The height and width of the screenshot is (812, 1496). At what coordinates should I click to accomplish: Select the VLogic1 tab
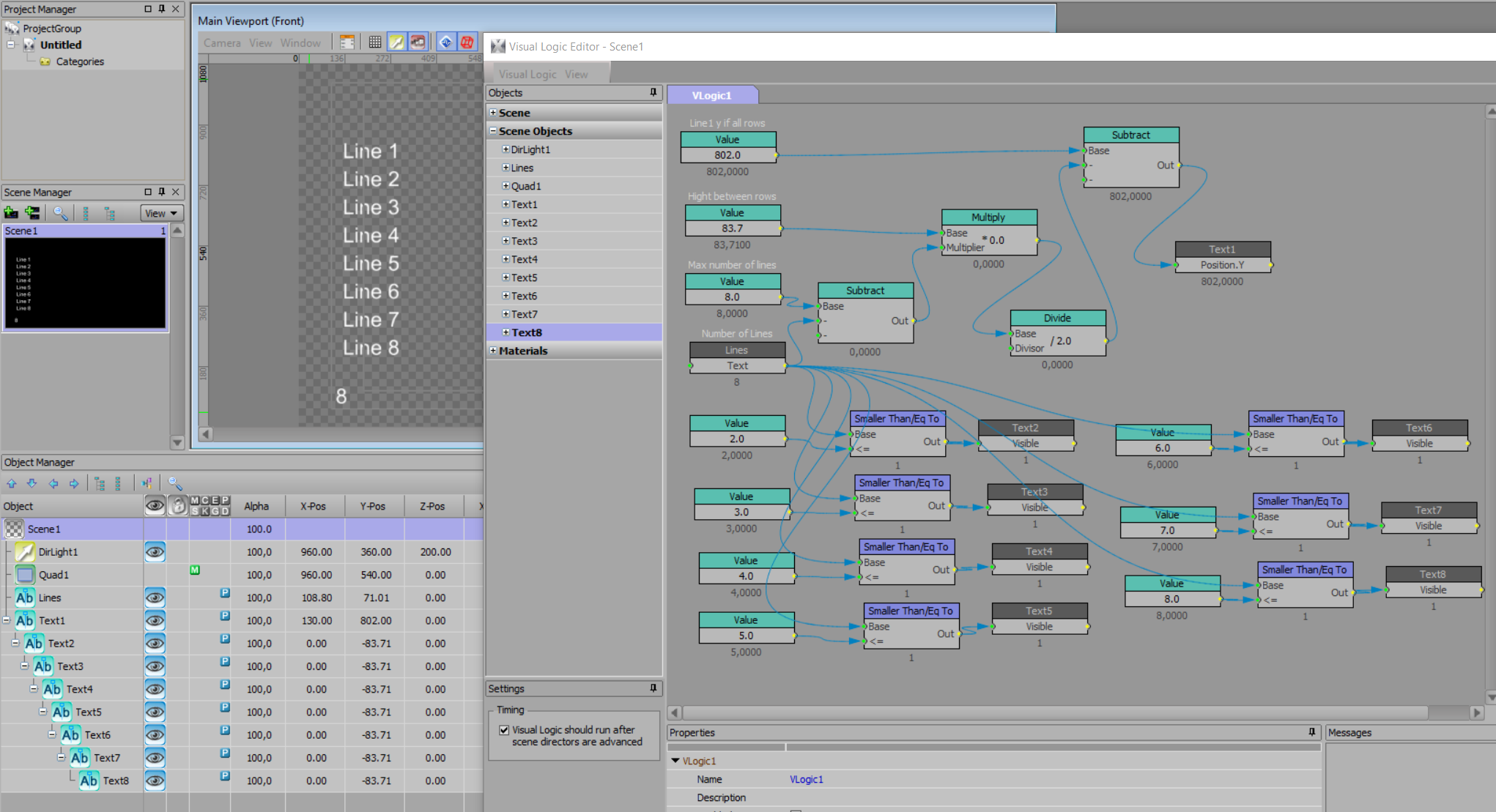tap(711, 95)
